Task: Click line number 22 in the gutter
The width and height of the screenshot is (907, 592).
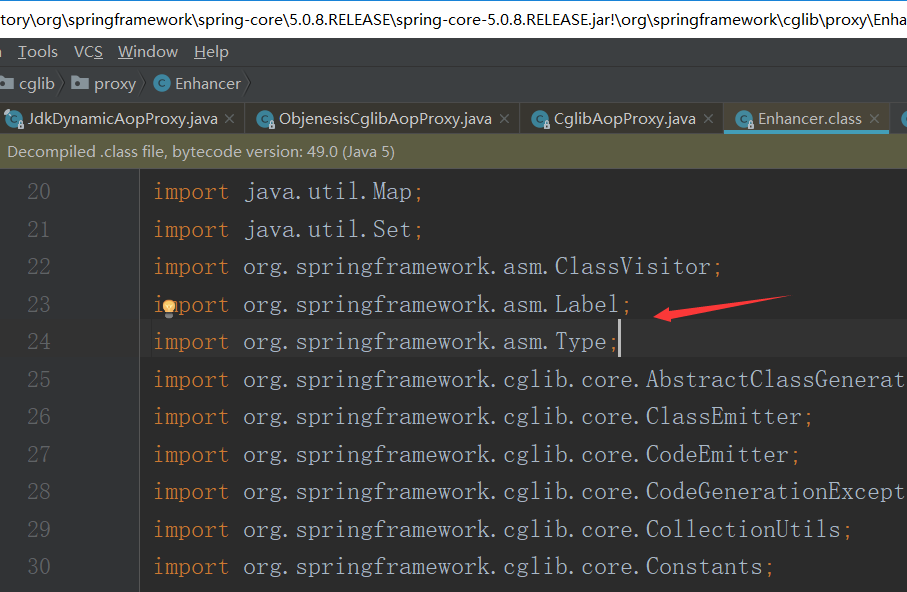Action: pos(39,267)
